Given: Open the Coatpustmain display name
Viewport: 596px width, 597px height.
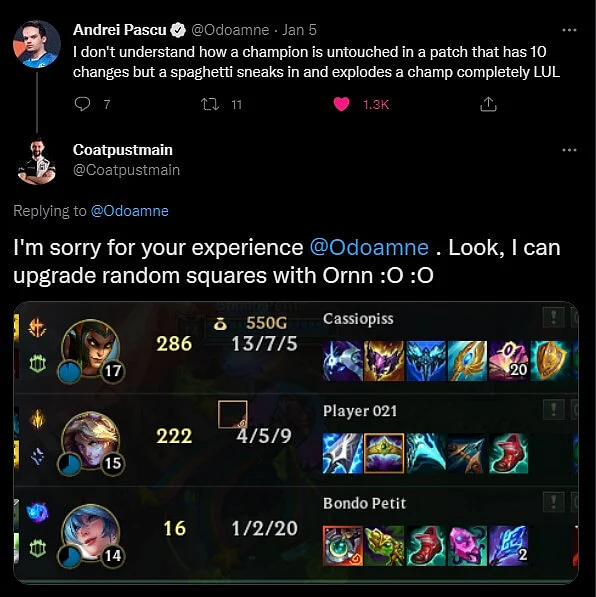Looking at the screenshot, I should coord(123,150).
